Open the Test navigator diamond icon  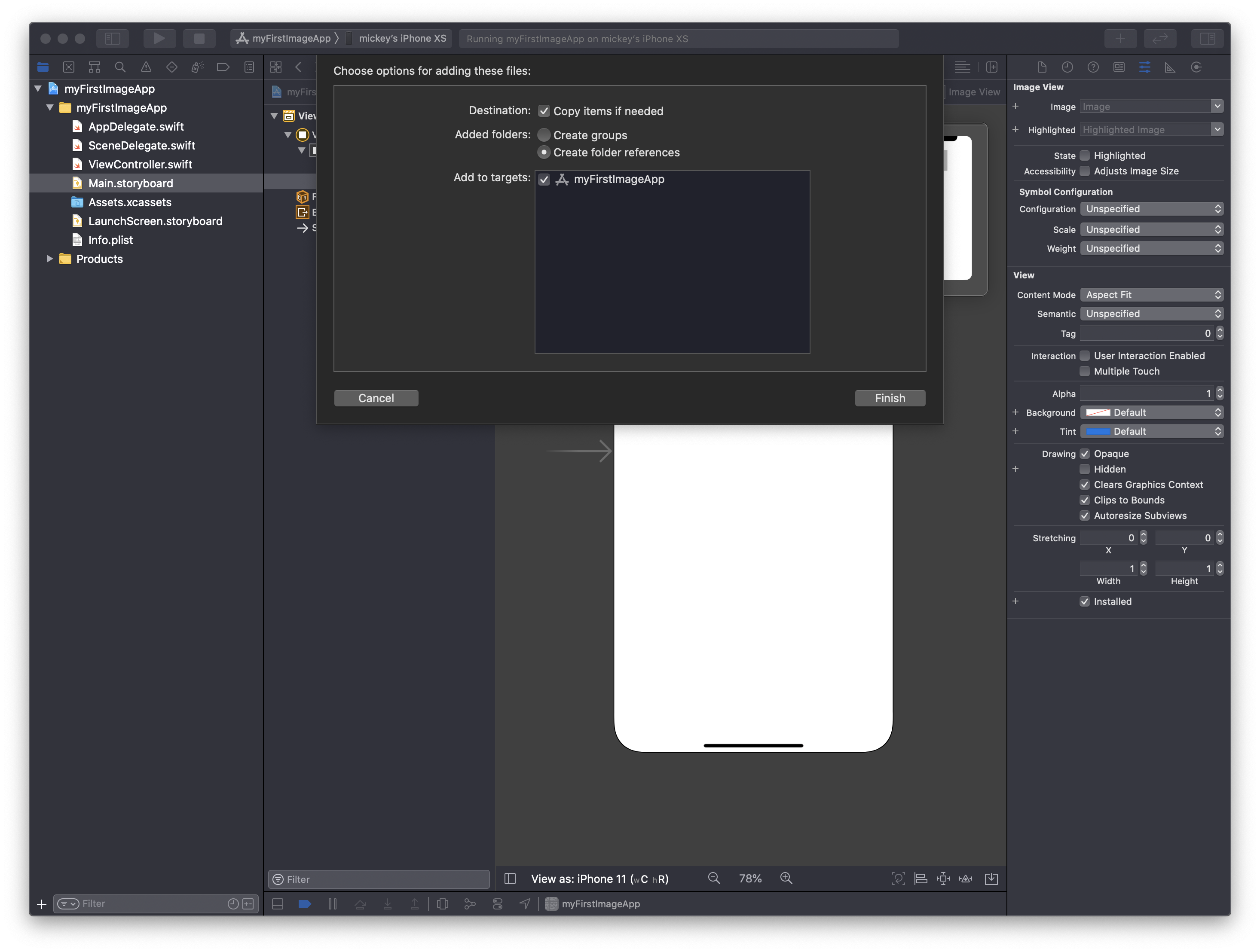pyautogui.click(x=171, y=67)
